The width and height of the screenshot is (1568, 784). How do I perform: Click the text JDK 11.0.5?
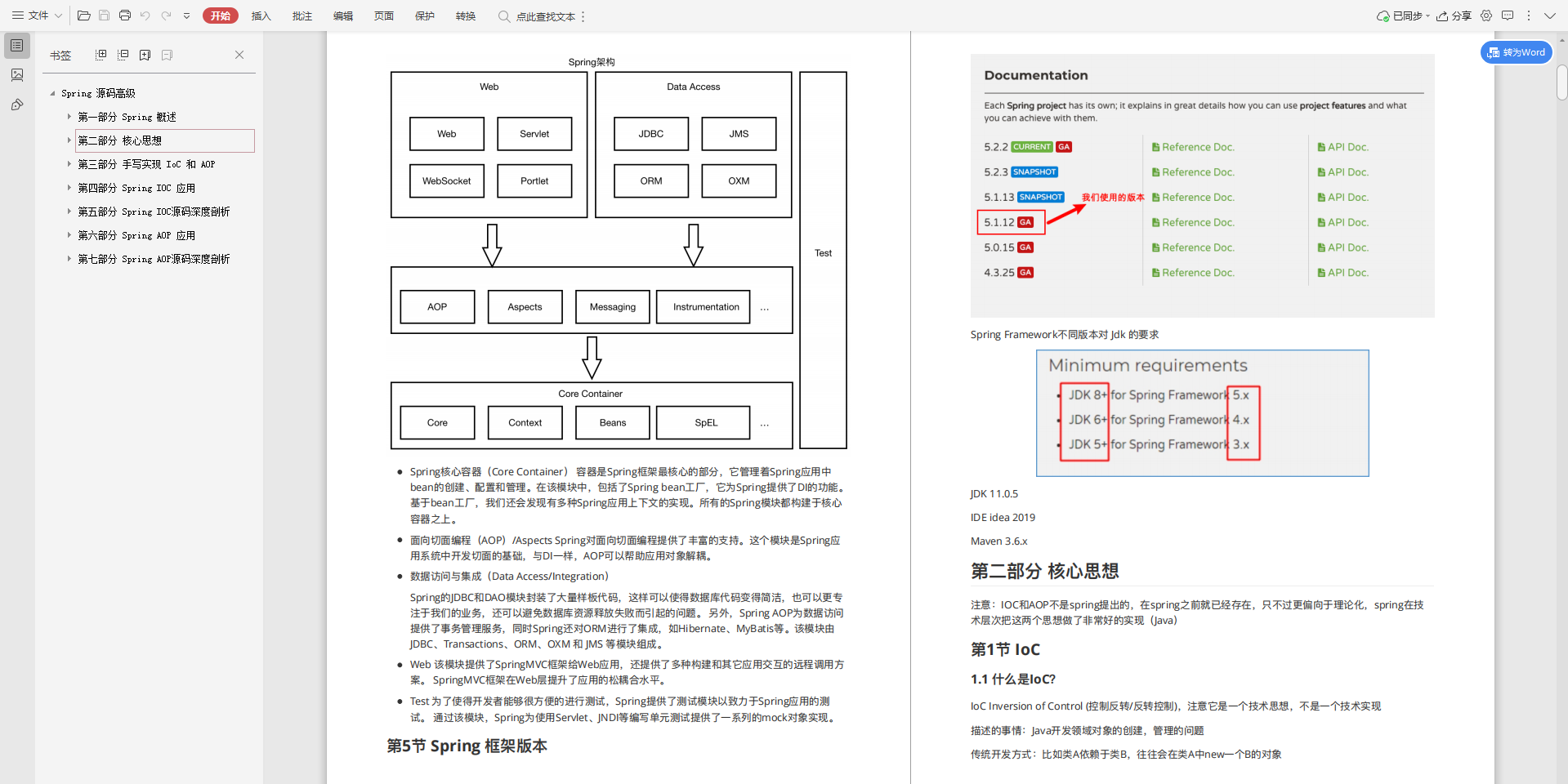[994, 493]
